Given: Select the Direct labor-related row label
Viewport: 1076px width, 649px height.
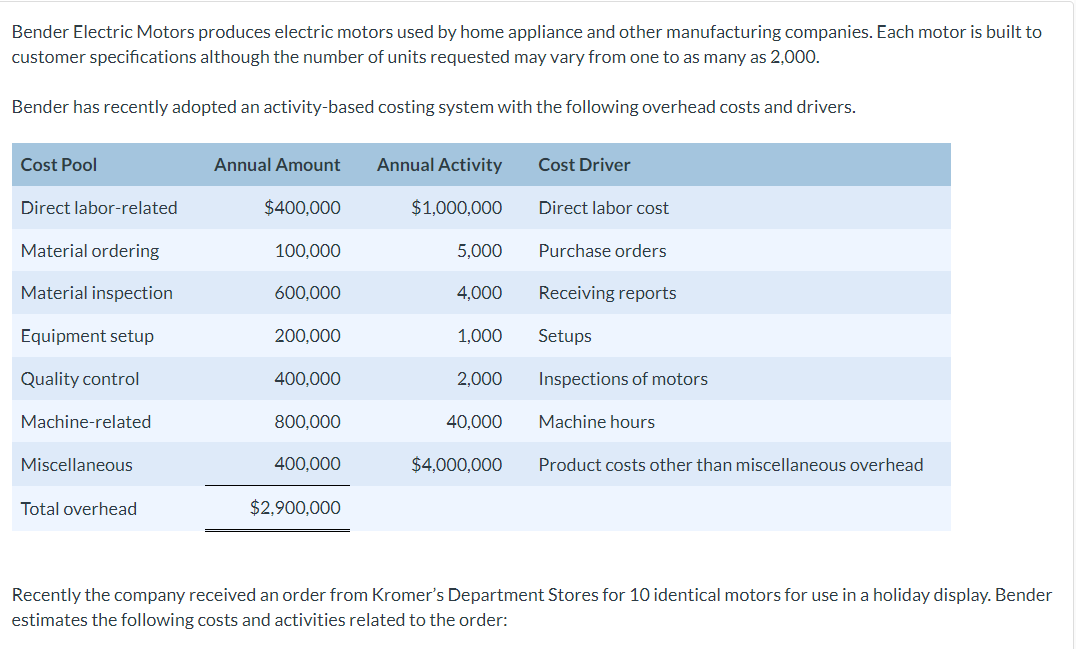Looking at the screenshot, I should click(x=99, y=208).
